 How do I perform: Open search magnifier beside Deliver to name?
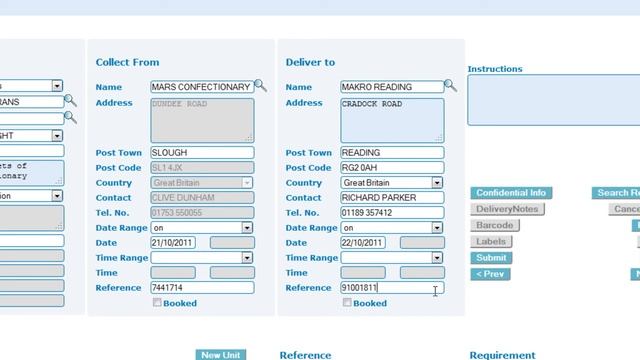point(450,86)
